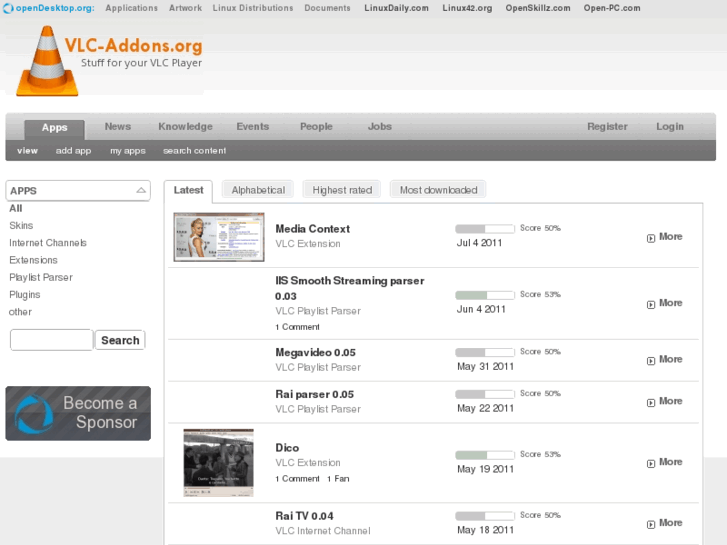
Task: Click the More arrow icon for Dico
Action: [651, 463]
